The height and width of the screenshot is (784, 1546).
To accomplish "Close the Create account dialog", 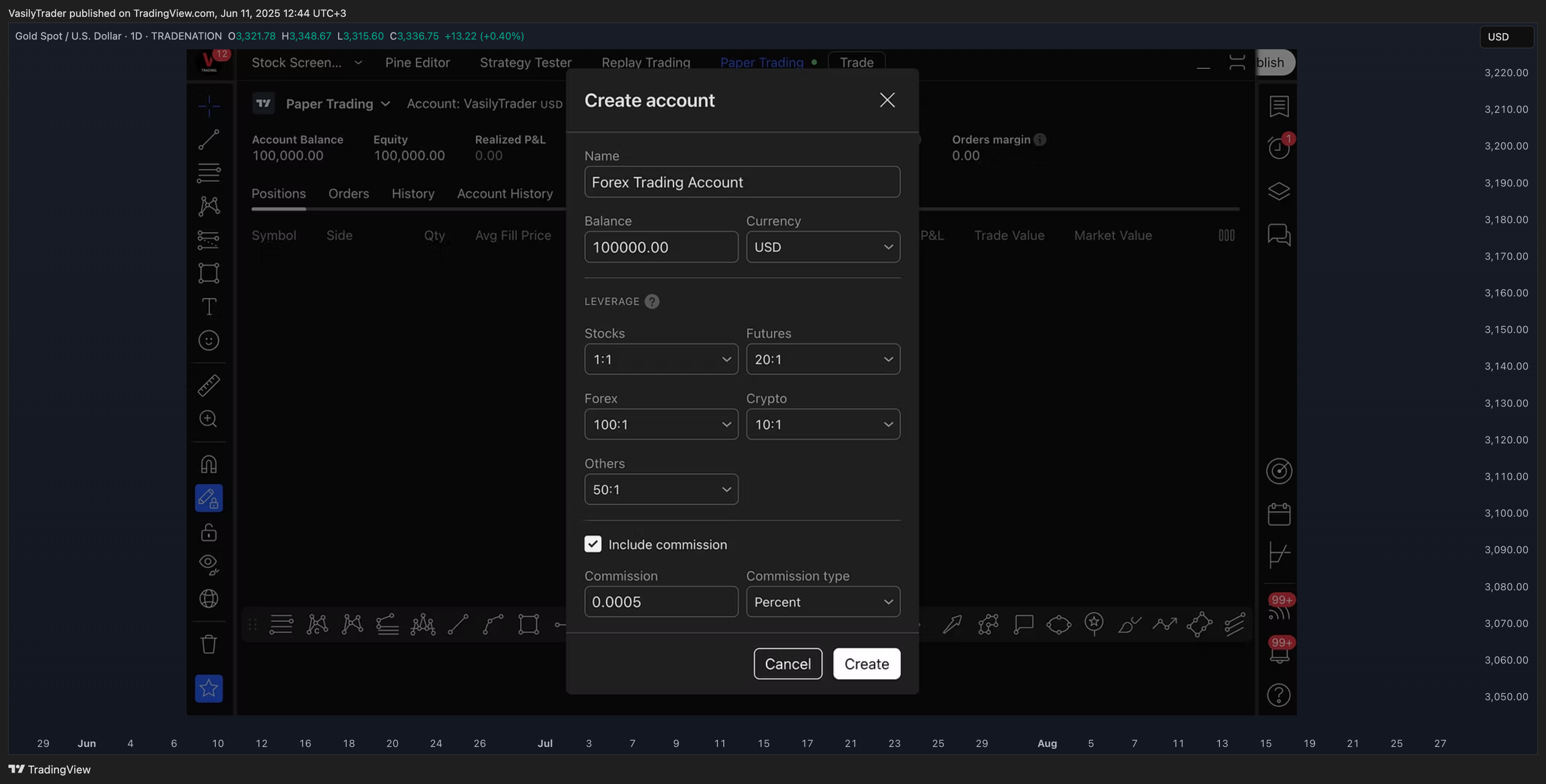I will 887,99.
